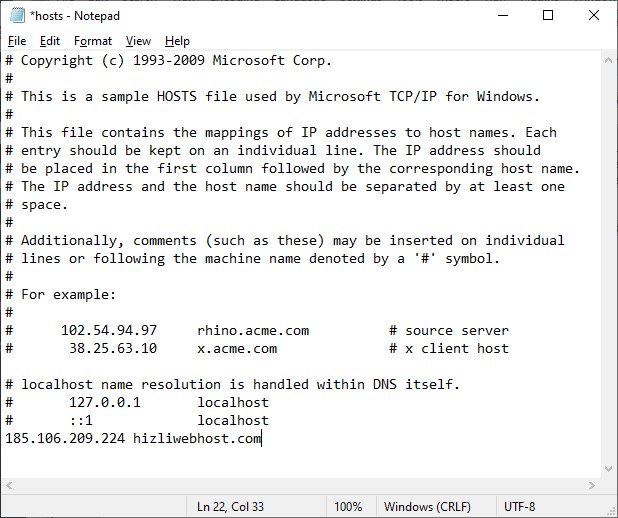Image resolution: width=618 pixels, height=518 pixels.
Task: Click the rhino.acme.com example entry
Action: [253, 331]
